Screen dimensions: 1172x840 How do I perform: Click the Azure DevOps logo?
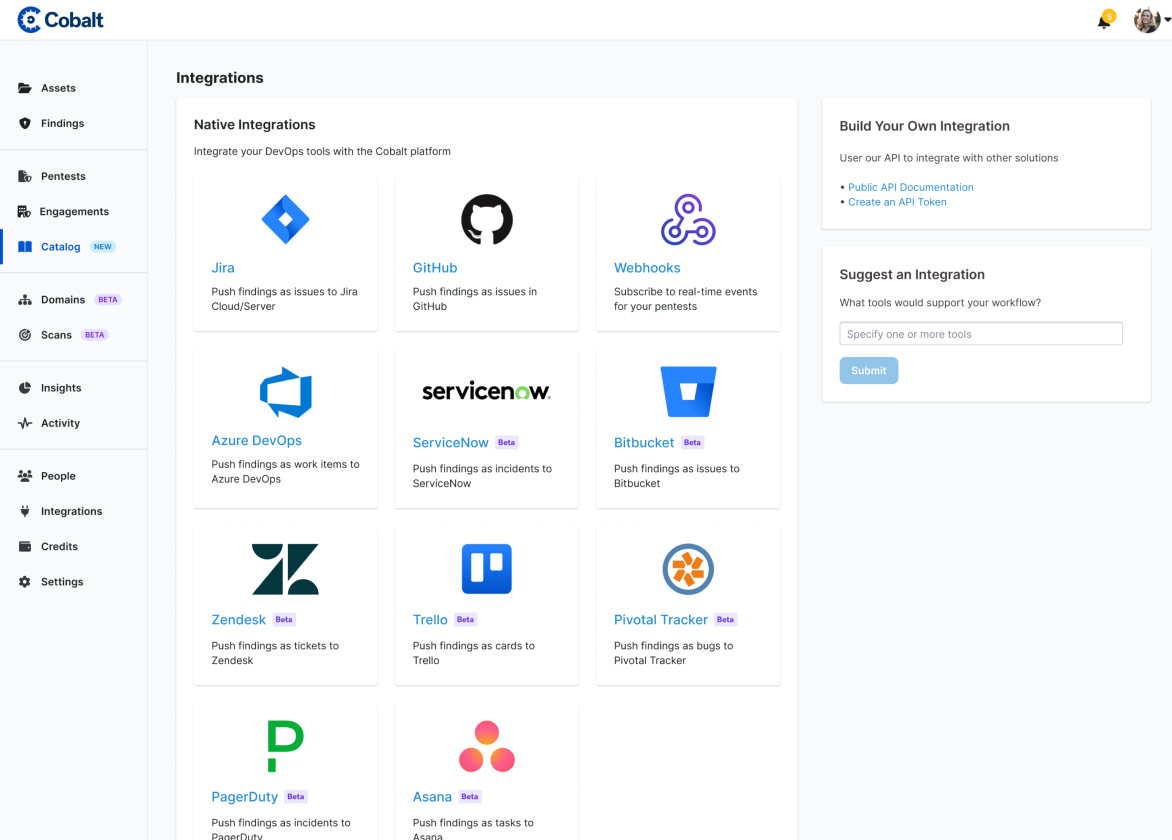pos(286,392)
